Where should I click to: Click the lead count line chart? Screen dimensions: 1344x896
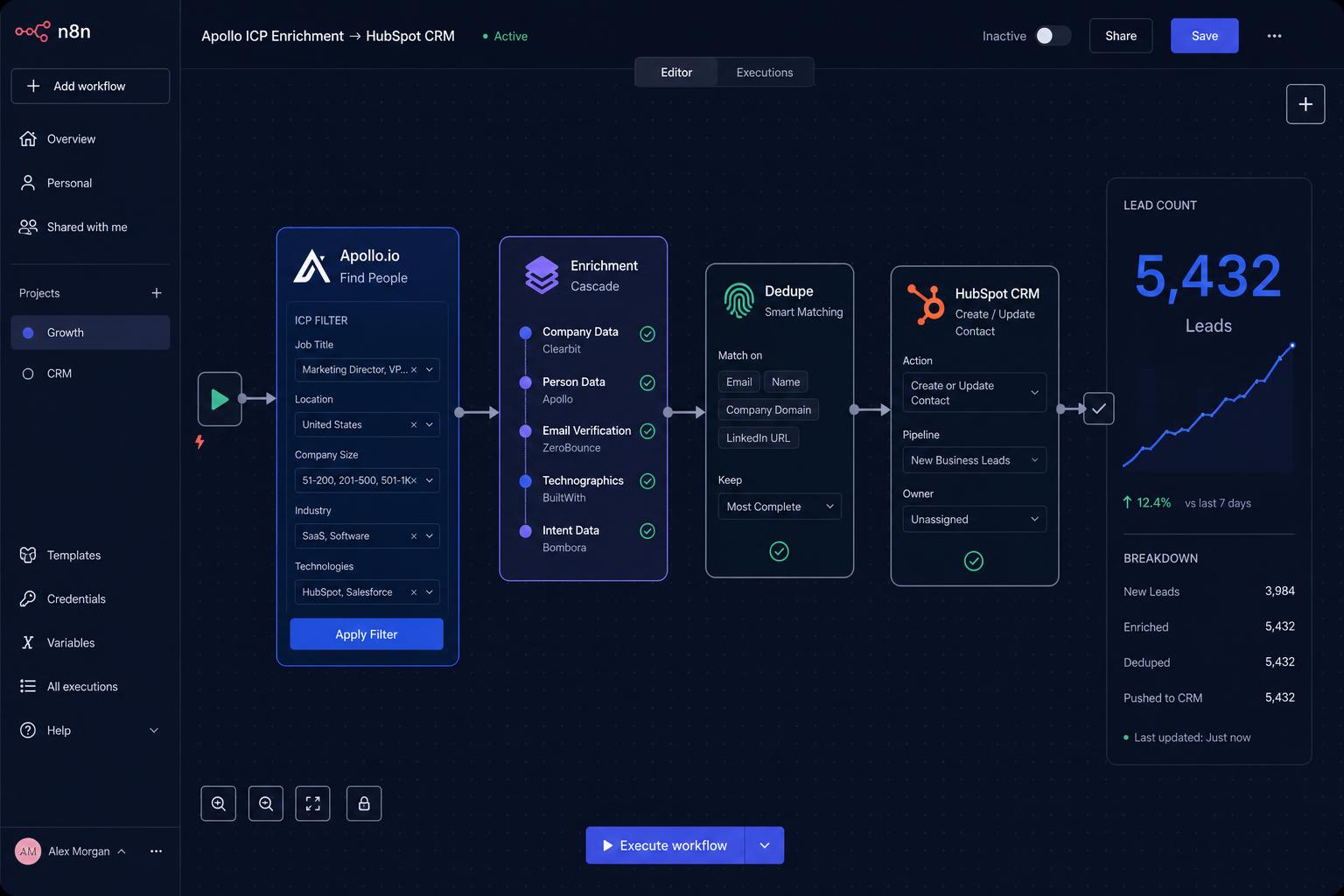1208,405
